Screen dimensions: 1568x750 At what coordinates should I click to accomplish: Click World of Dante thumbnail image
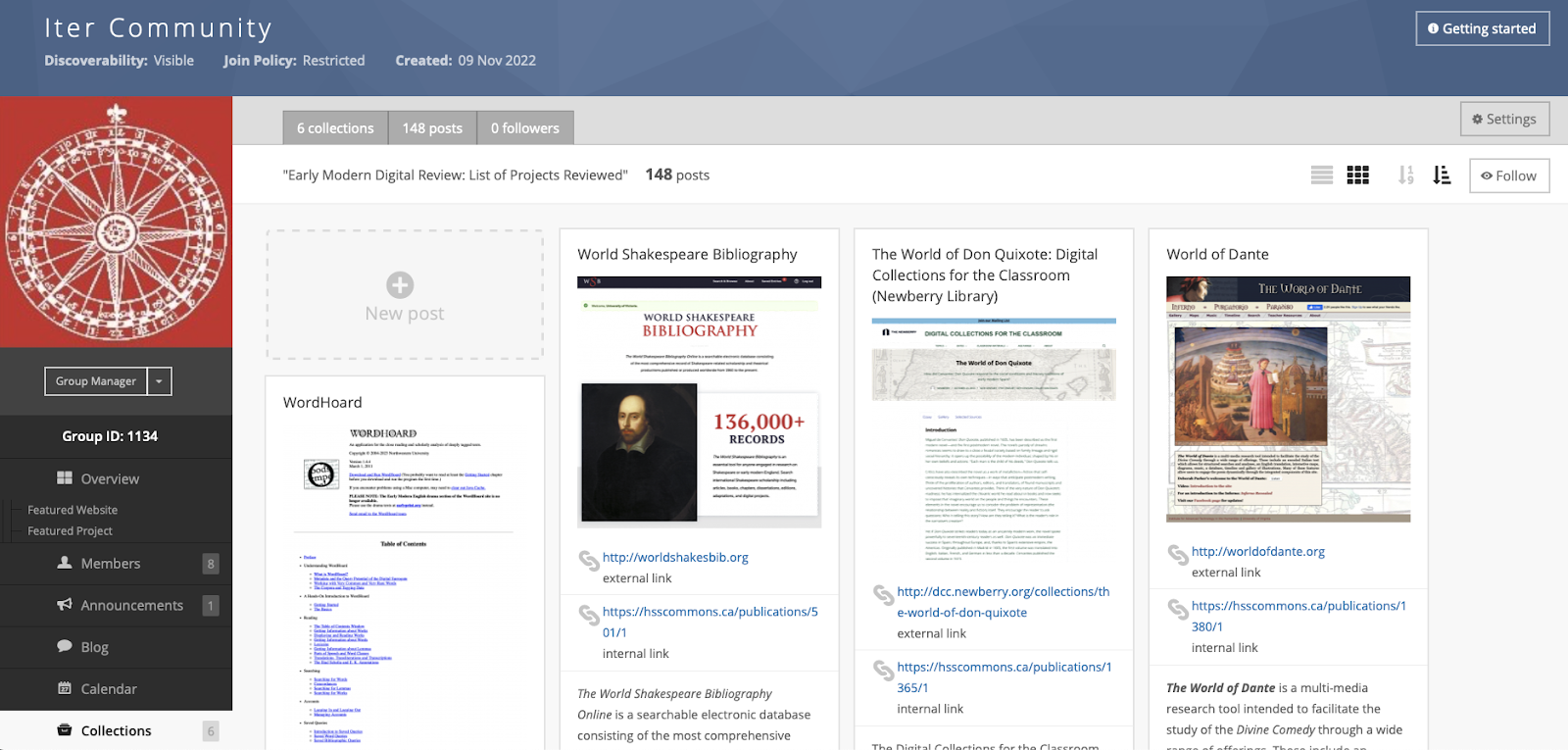pyautogui.click(x=1288, y=399)
